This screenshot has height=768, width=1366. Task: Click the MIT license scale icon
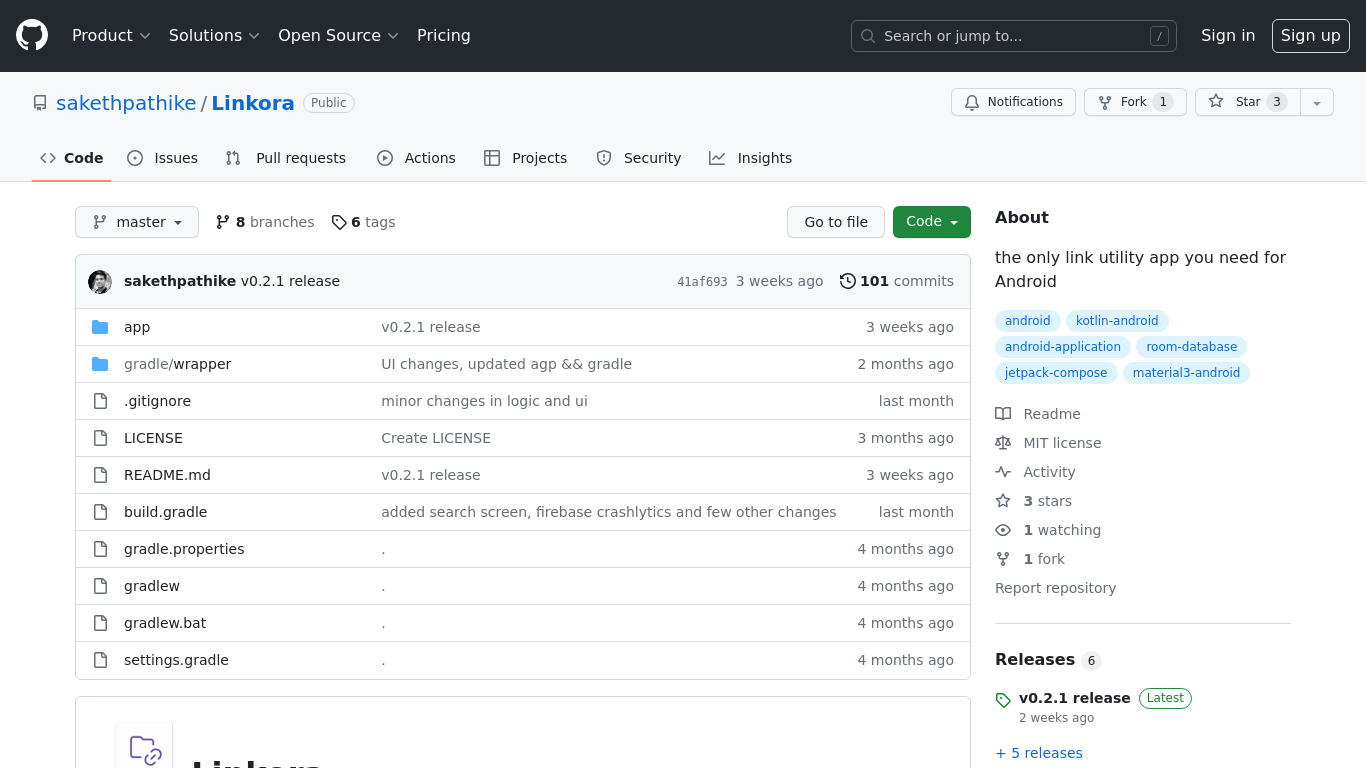point(1003,443)
